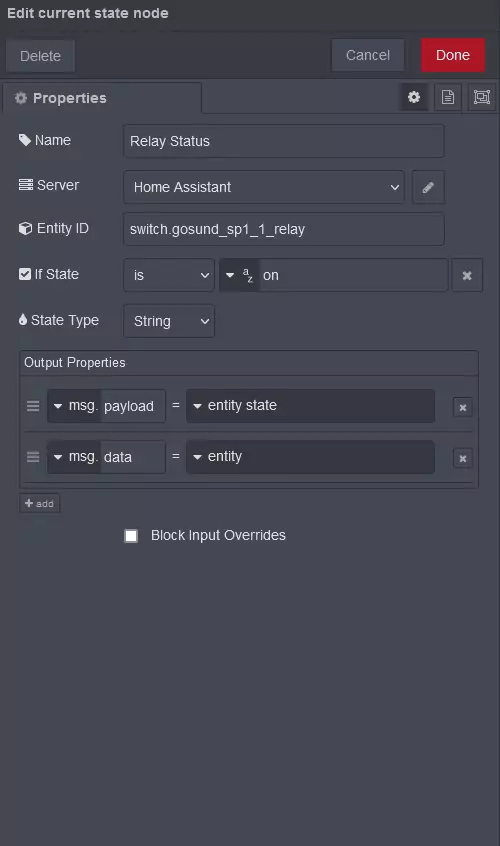Clear the If State condition
The image size is (500, 846).
pos(467,275)
